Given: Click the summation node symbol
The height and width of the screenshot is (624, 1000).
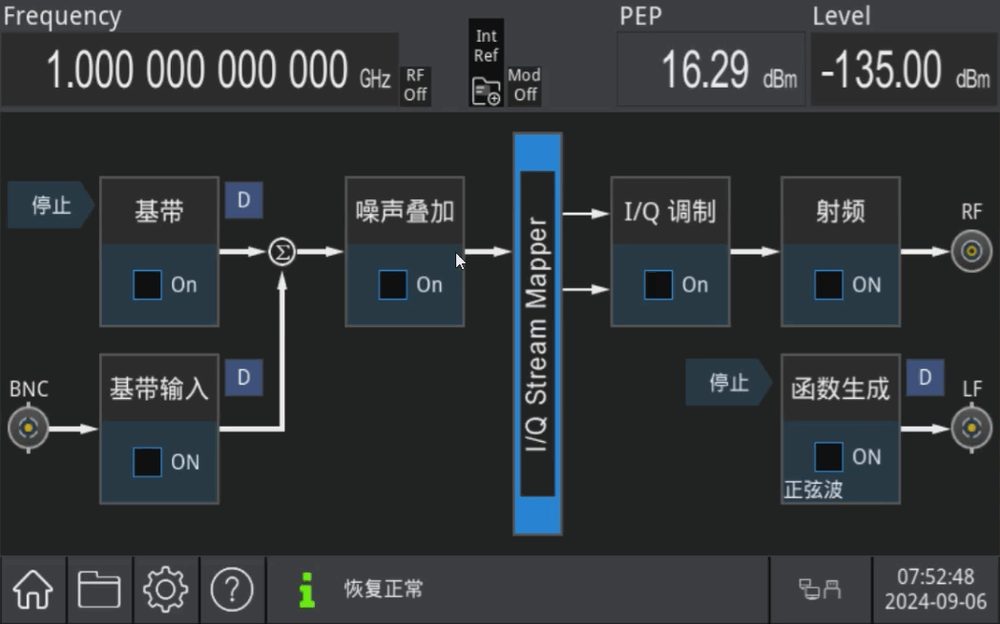Looking at the screenshot, I should [x=282, y=251].
